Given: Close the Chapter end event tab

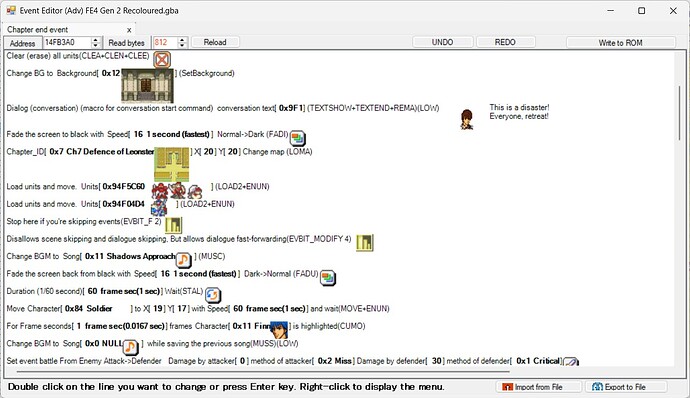Looking at the screenshot, I should 129,30.
